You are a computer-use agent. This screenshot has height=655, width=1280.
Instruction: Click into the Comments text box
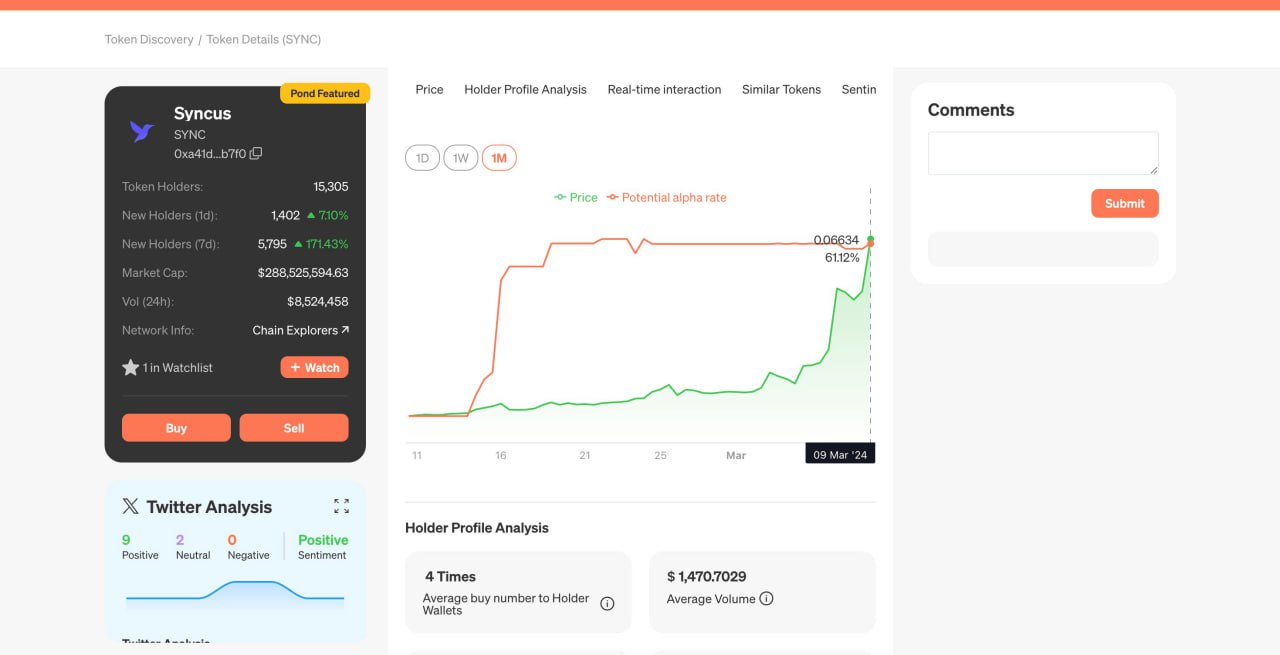(1042, 153)
